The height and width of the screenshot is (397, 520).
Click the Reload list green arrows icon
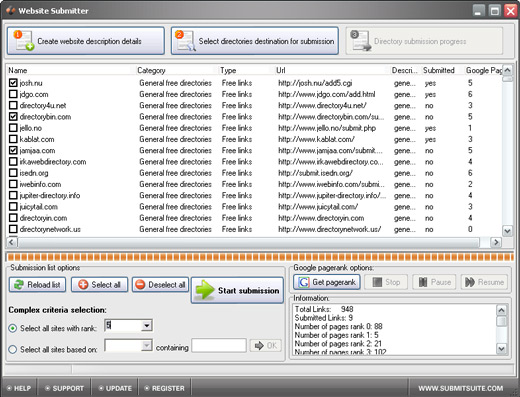(x=19, y=285)
